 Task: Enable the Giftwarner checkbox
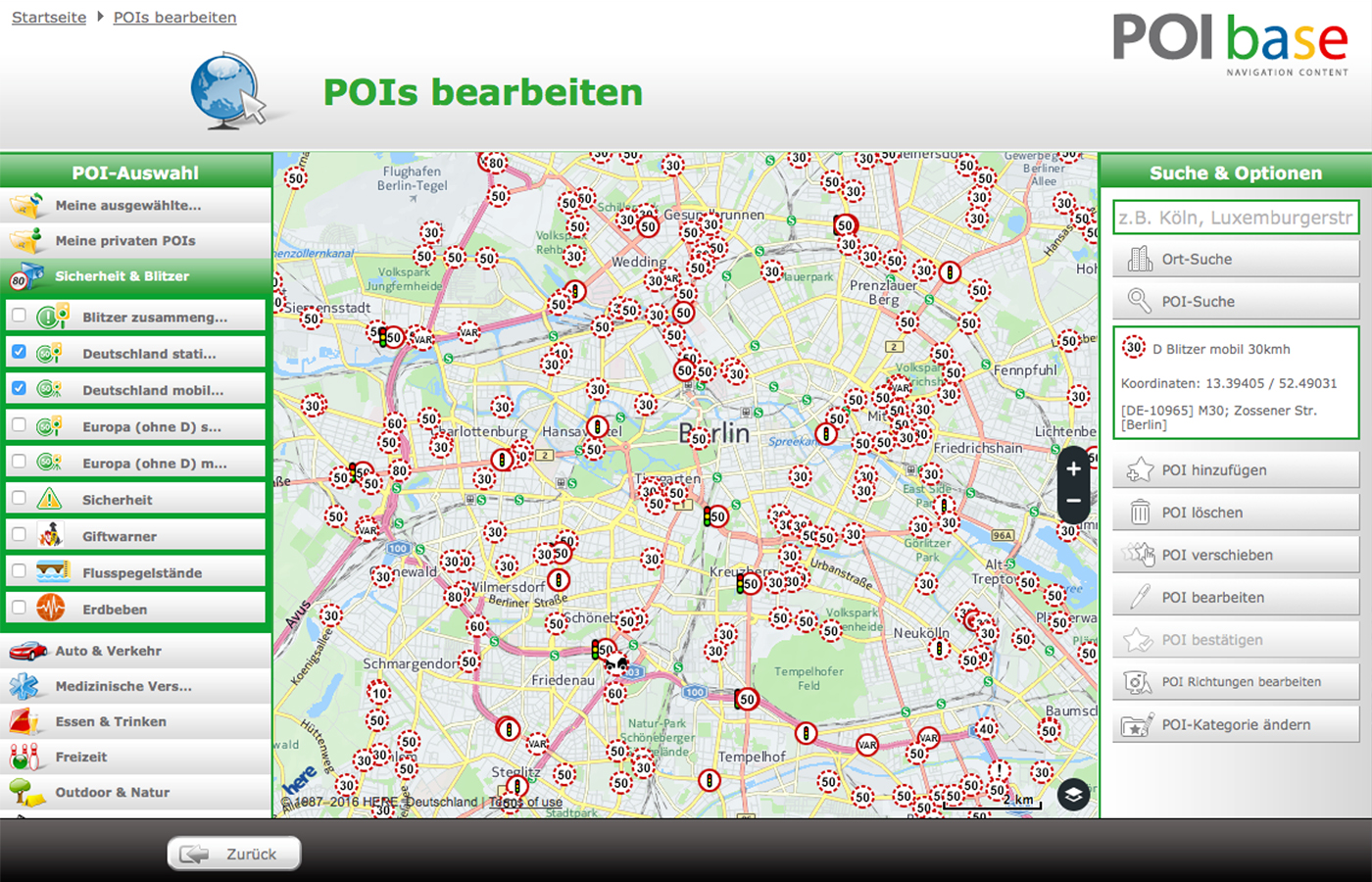pos(19,535)
